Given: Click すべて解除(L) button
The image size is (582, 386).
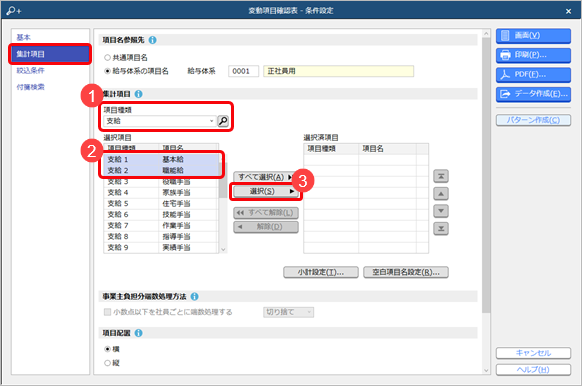Looking at the screenshot, I should pyautogui.click(x=266, y=213).
